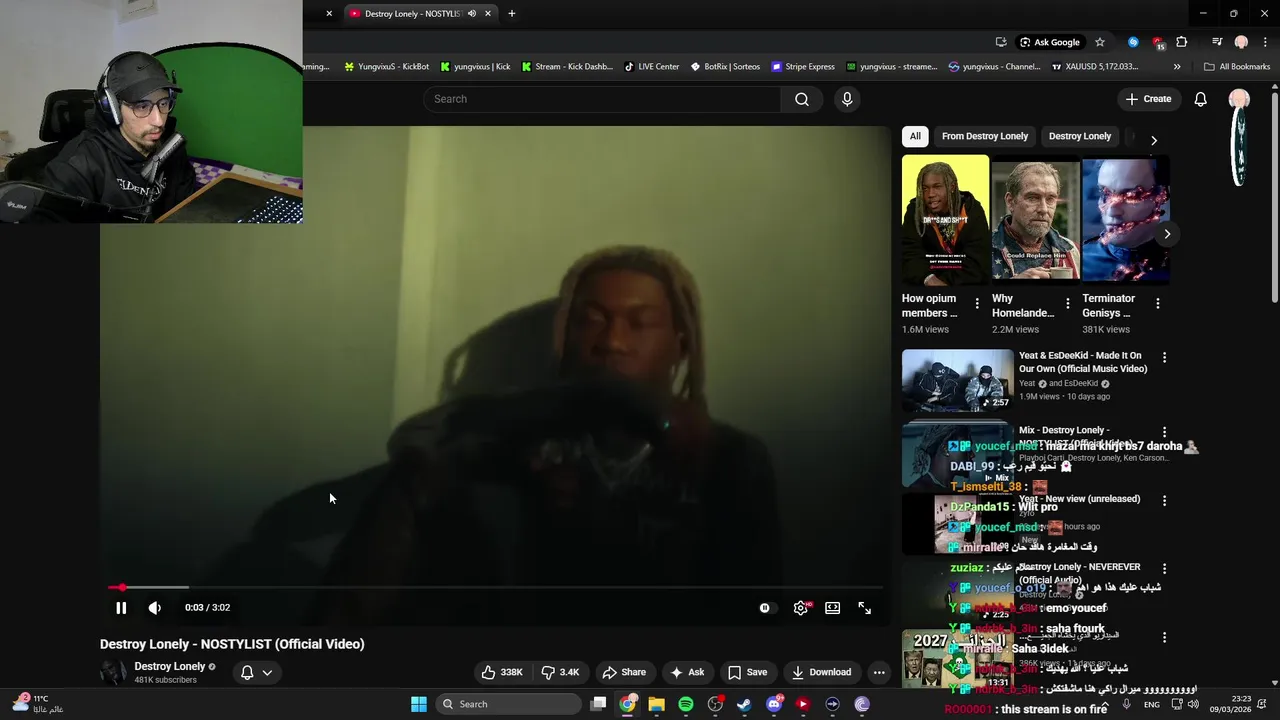This screenshot has height=720, width=1280.
Task: Open Why Homelander short thumbnail
Action: 1035,219
